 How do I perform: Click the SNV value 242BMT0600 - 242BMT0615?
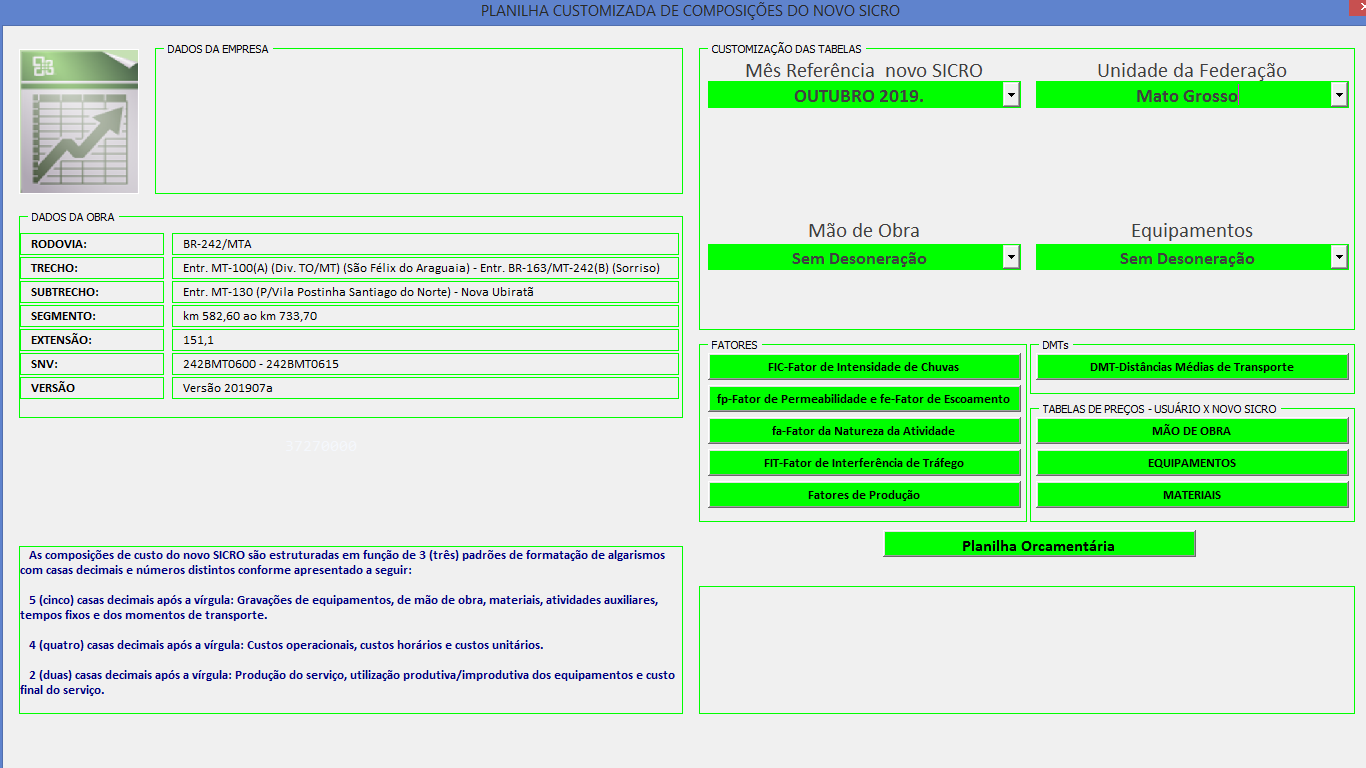point(425,364)
